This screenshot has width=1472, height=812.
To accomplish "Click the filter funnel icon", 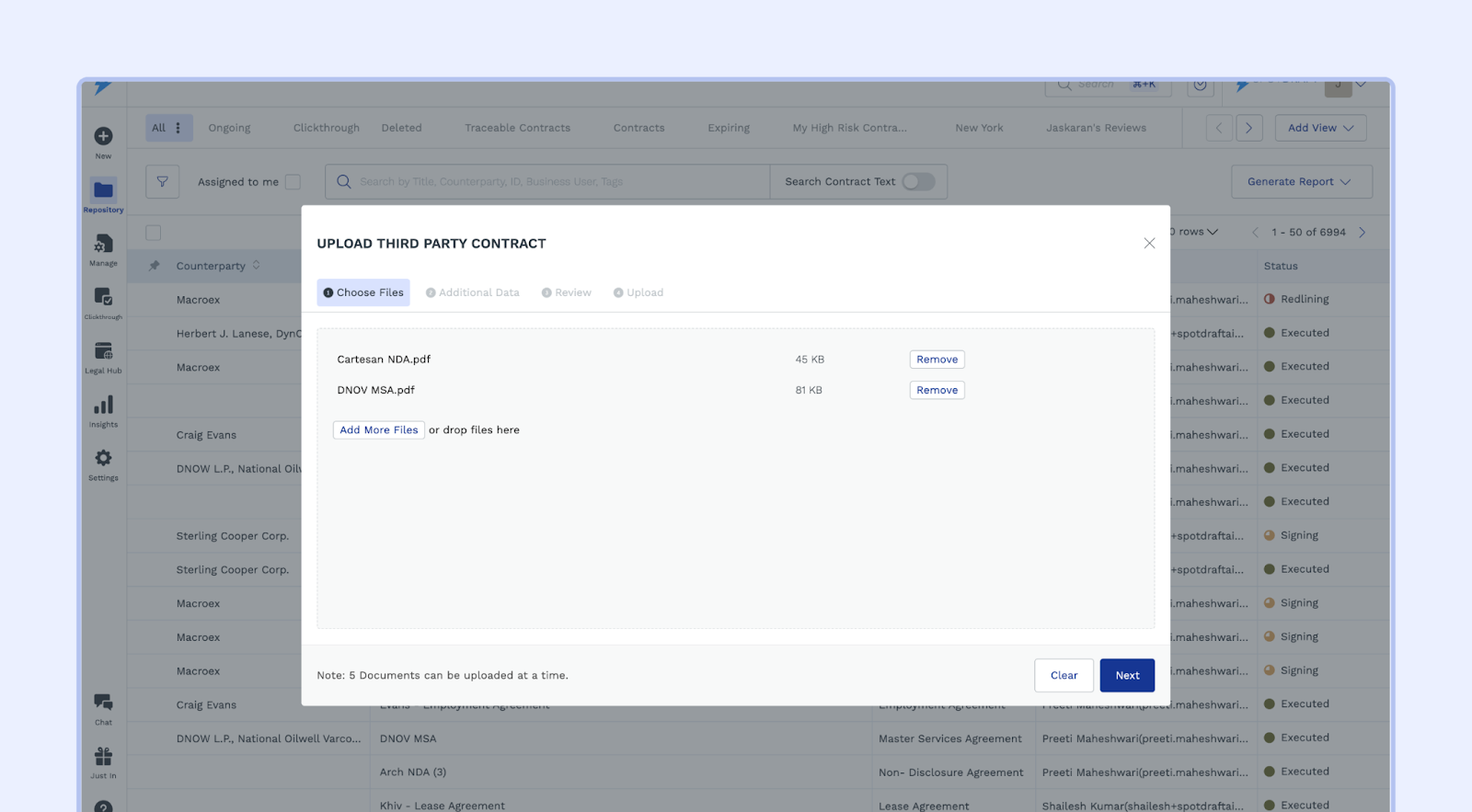I will [x=162, y=182].
